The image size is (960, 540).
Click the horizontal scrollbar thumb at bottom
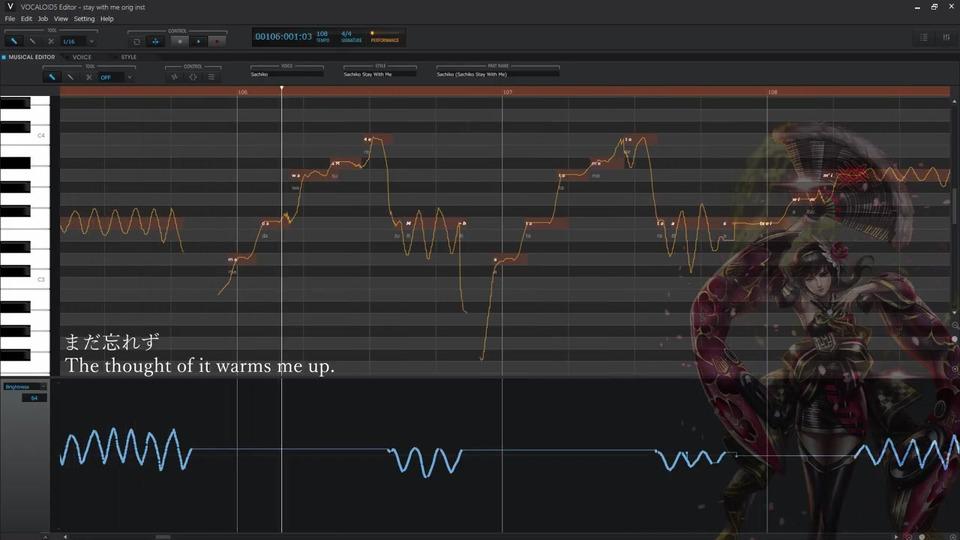162,537
